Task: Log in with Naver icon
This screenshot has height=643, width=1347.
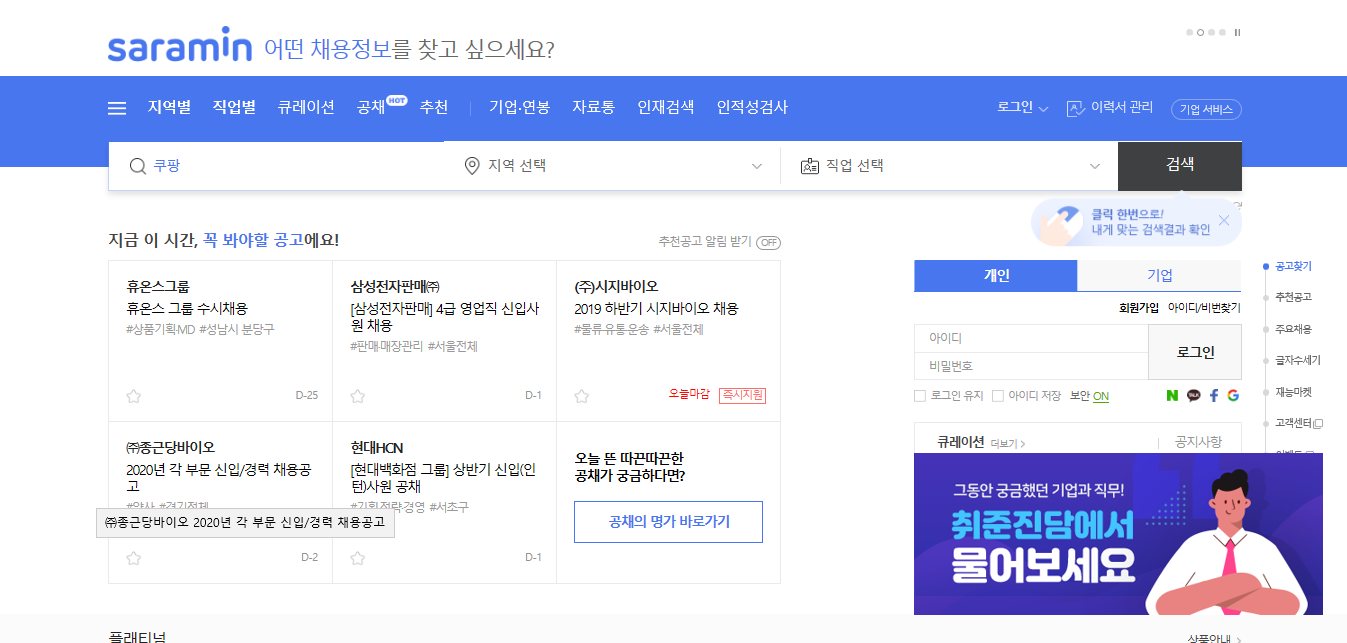Action: pyautogui.click(x=1172, y=396)
